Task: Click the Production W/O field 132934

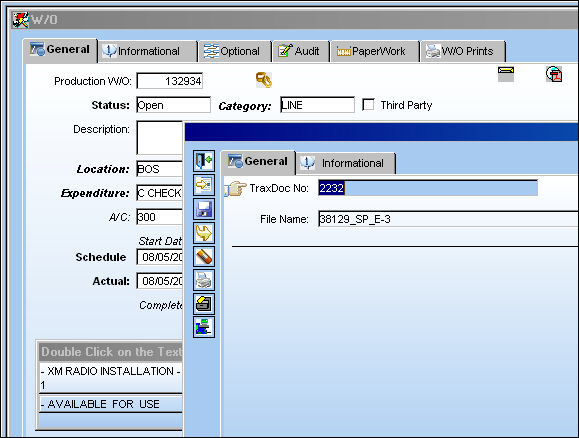Action: pos(170,81)
